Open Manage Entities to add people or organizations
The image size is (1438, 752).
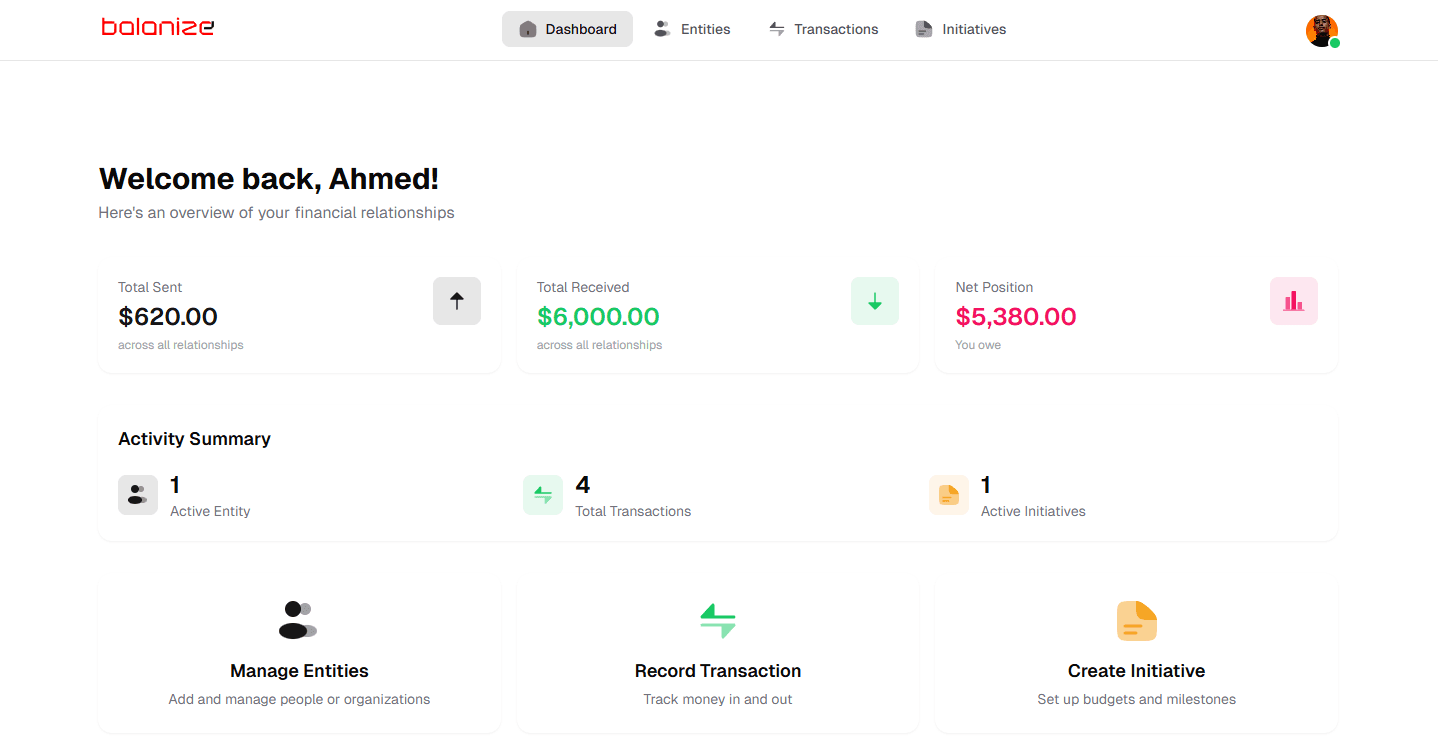coord(299,655)
